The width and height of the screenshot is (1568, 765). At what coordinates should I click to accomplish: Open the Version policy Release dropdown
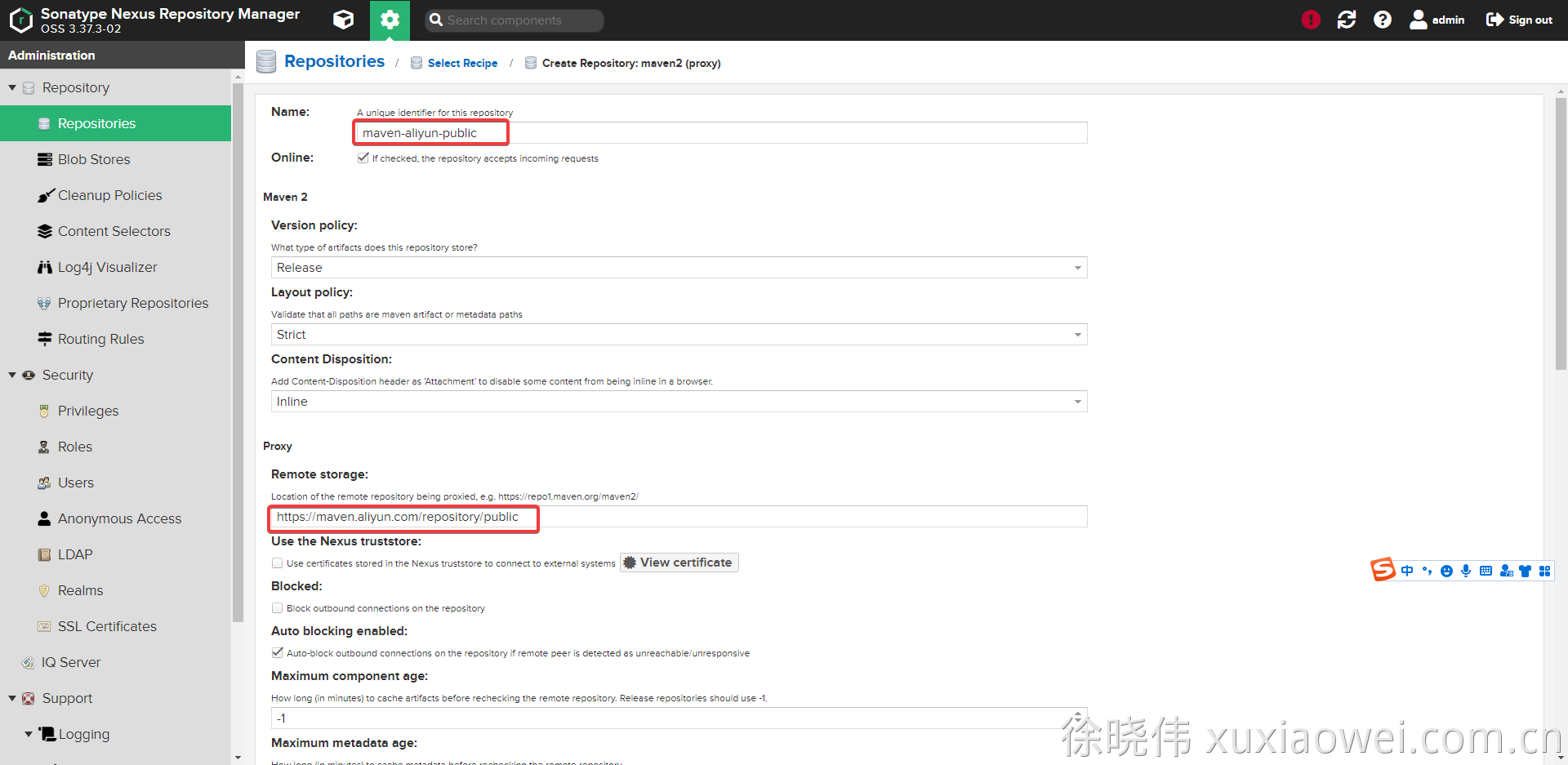coord(679,268)
